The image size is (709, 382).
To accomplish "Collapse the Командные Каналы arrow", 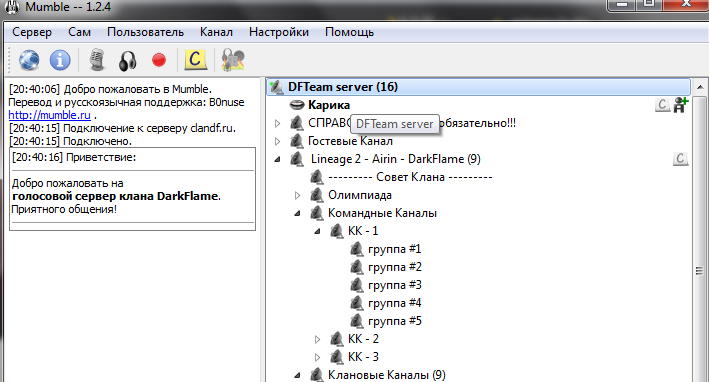I will tap(298, 213).
